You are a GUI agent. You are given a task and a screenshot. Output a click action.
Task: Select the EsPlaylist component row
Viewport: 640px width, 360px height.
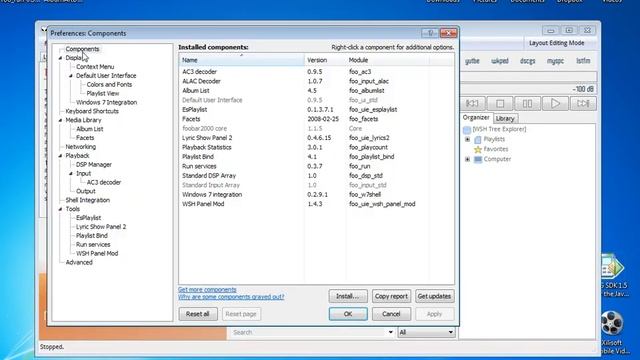coord(316,110)
